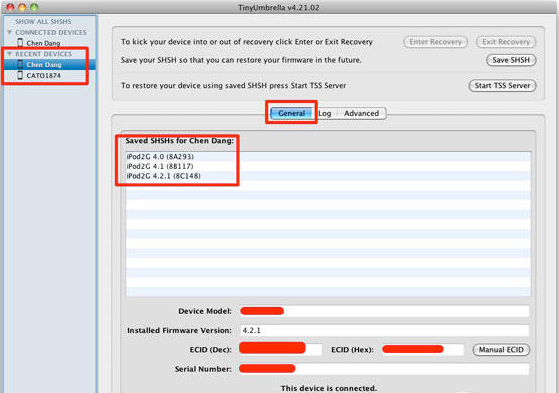Select iPod2G 4.2.1 (8C148) SHSH entry
The image size is (559, 393).
coord(328,176)
